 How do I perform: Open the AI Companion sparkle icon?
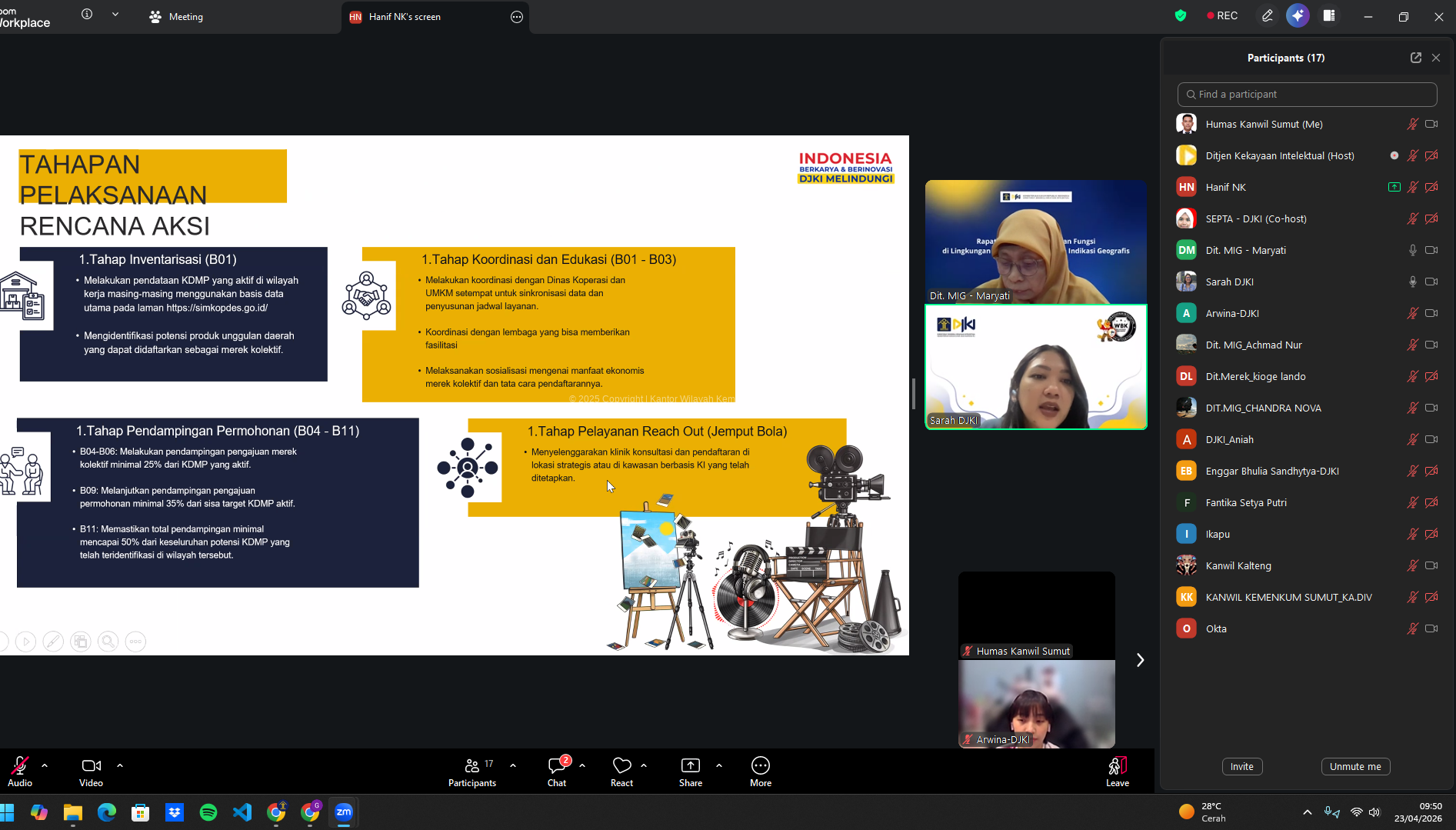coord(1298,16)
